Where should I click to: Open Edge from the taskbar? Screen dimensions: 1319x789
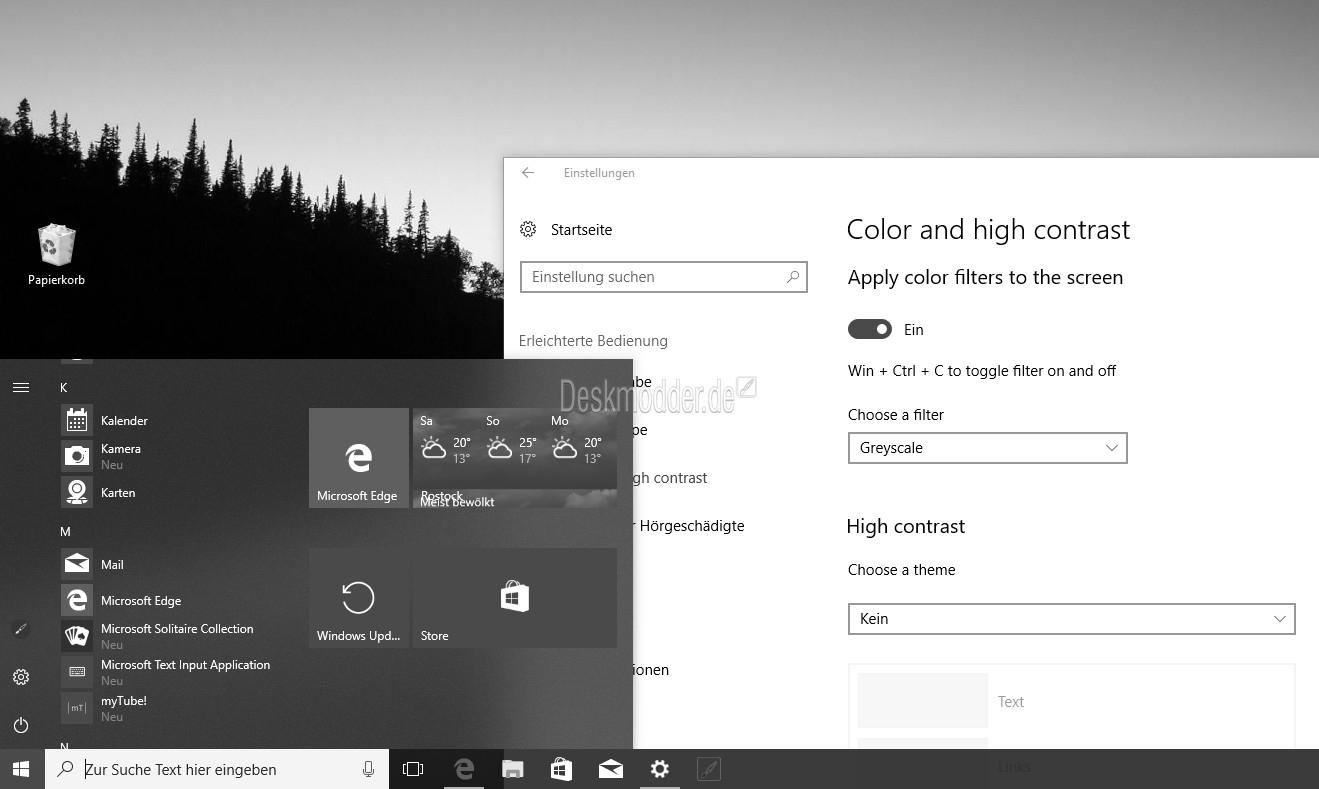[x=464, y=769]
